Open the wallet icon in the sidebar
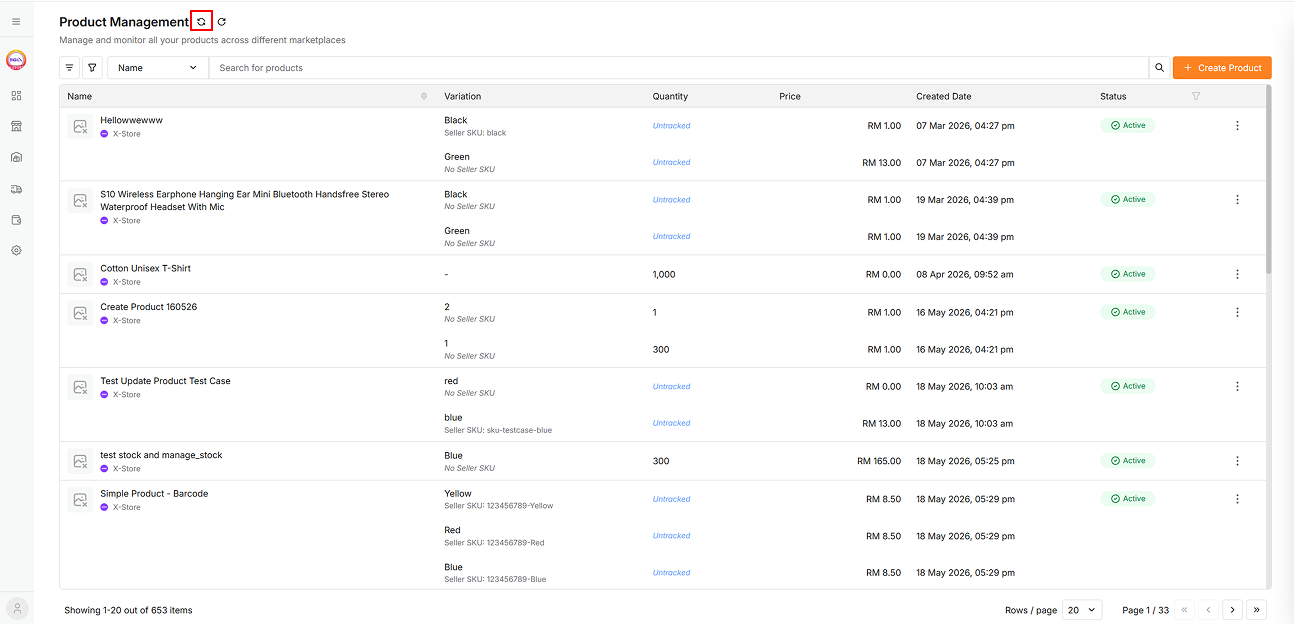 [x=16, y=220]
